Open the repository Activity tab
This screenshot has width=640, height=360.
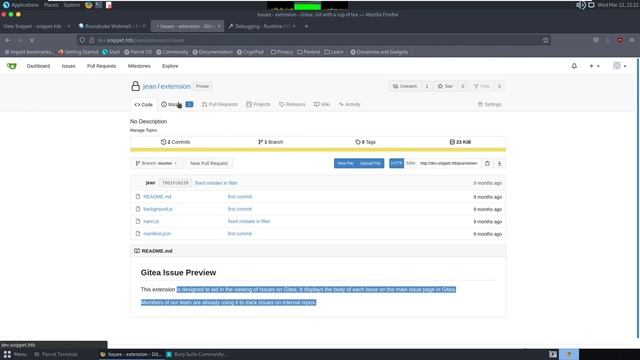(x=349, y=104)
